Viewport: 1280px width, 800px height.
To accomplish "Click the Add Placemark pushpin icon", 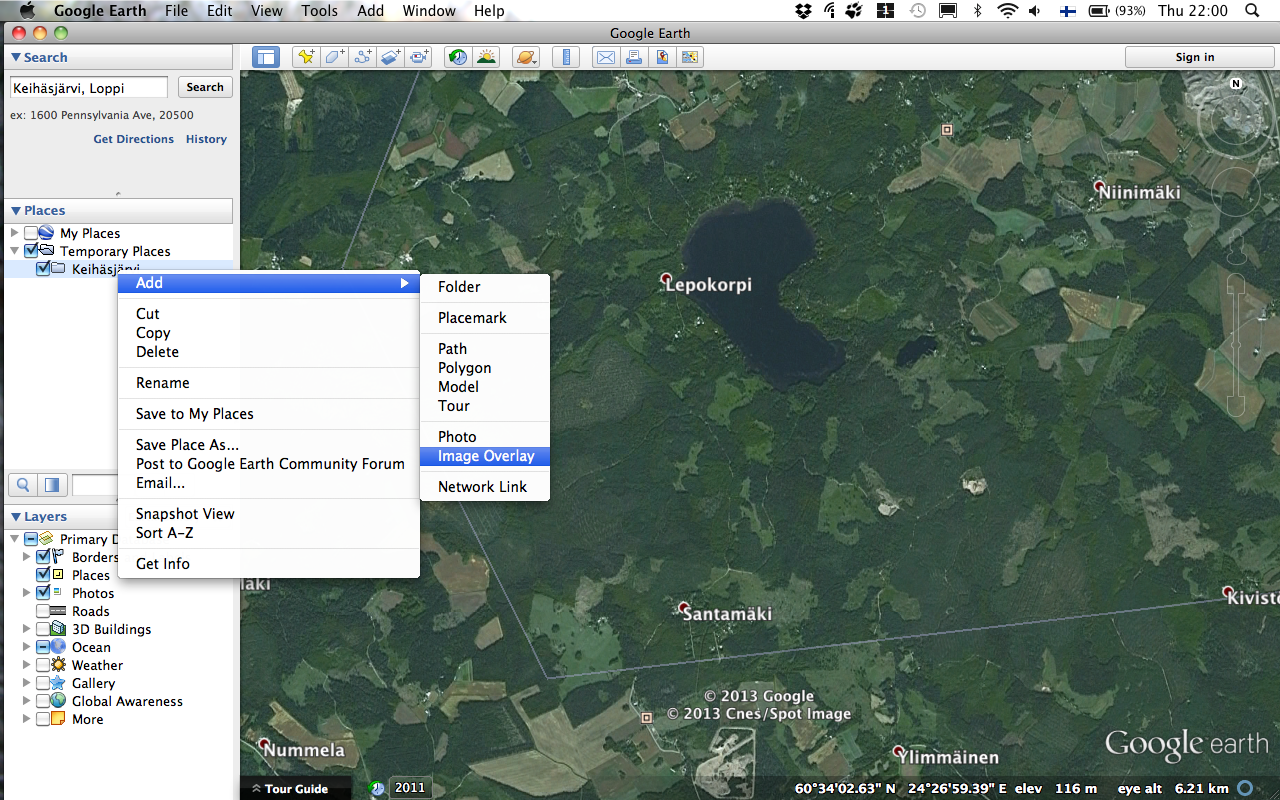I will [x=305, y=57].
